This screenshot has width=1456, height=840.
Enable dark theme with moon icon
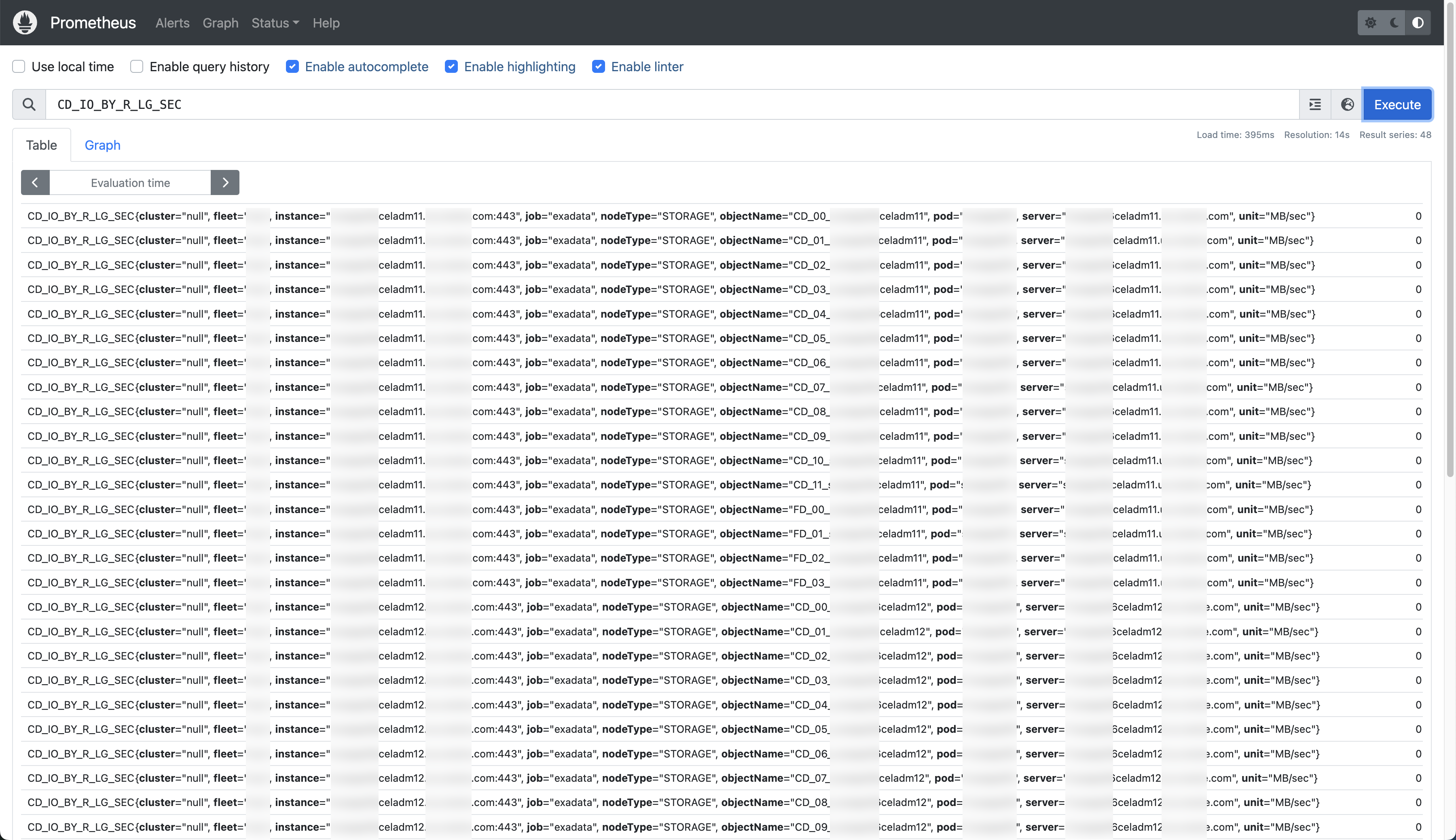(x=1394, y=23)
